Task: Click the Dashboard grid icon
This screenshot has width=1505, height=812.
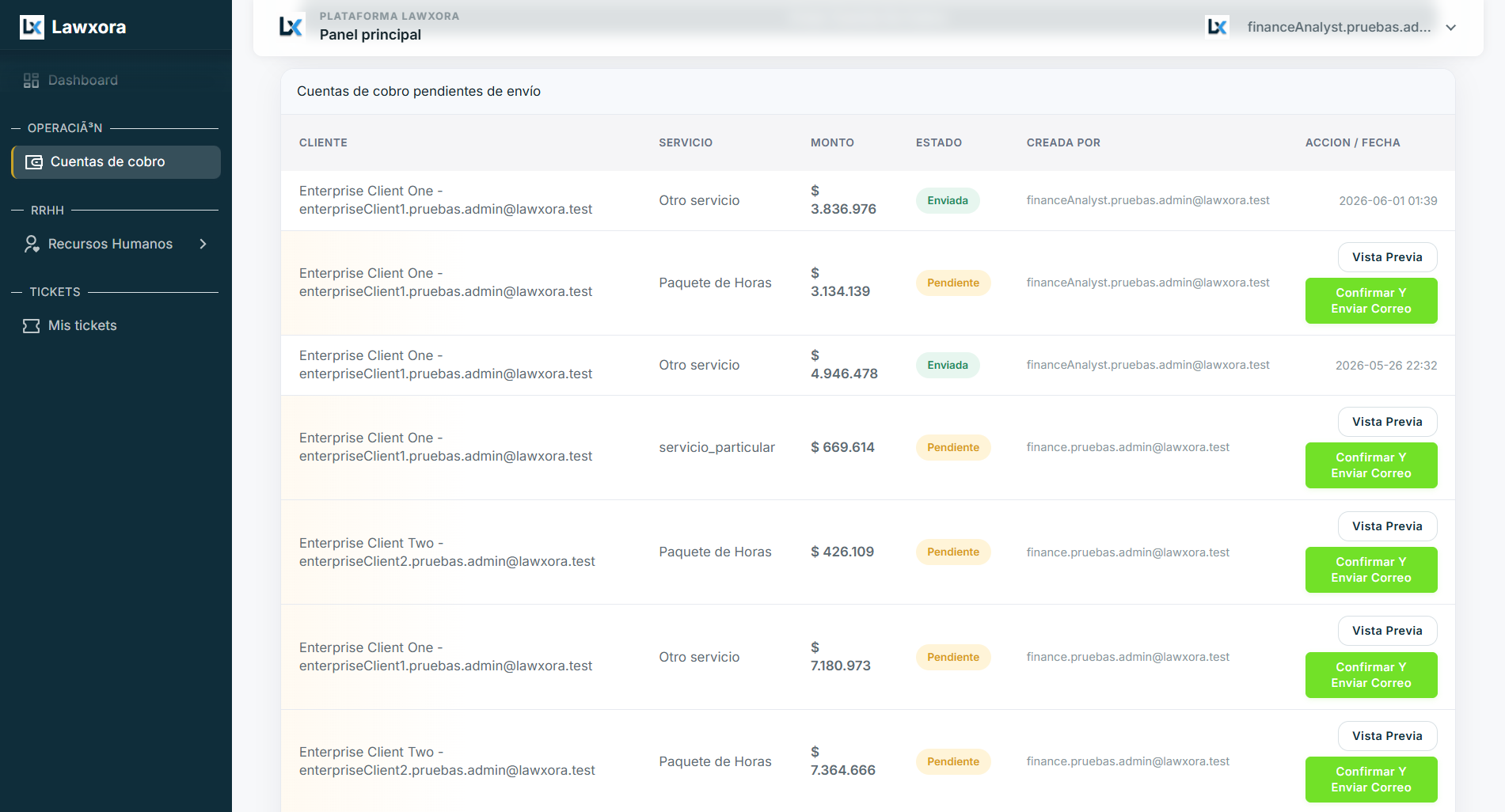Action: (31, 80)
